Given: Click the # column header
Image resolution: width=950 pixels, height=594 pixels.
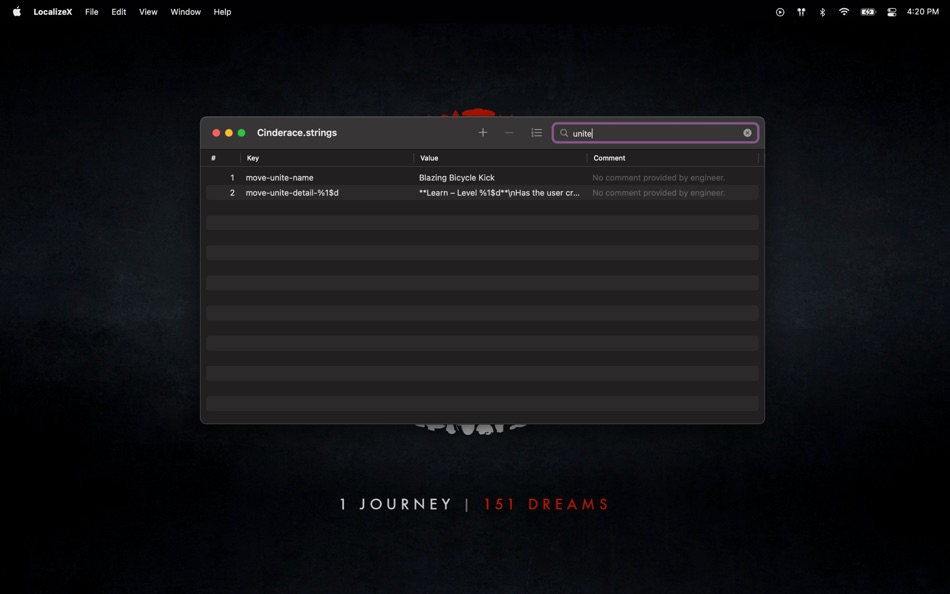Looking at the screenshot, I should tap(223, 158).
